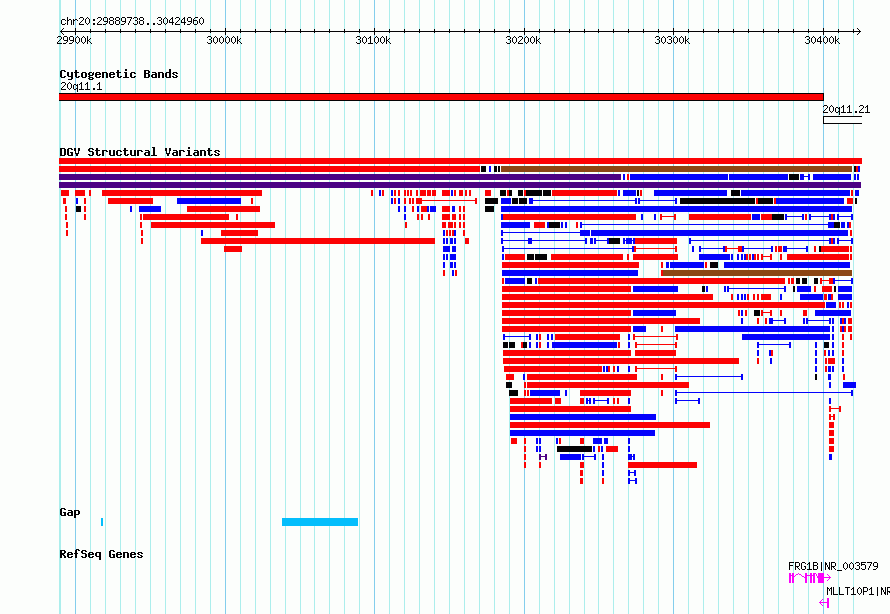
Task: Click the 30300k ruler label
Action: click(x=673, y=40)
